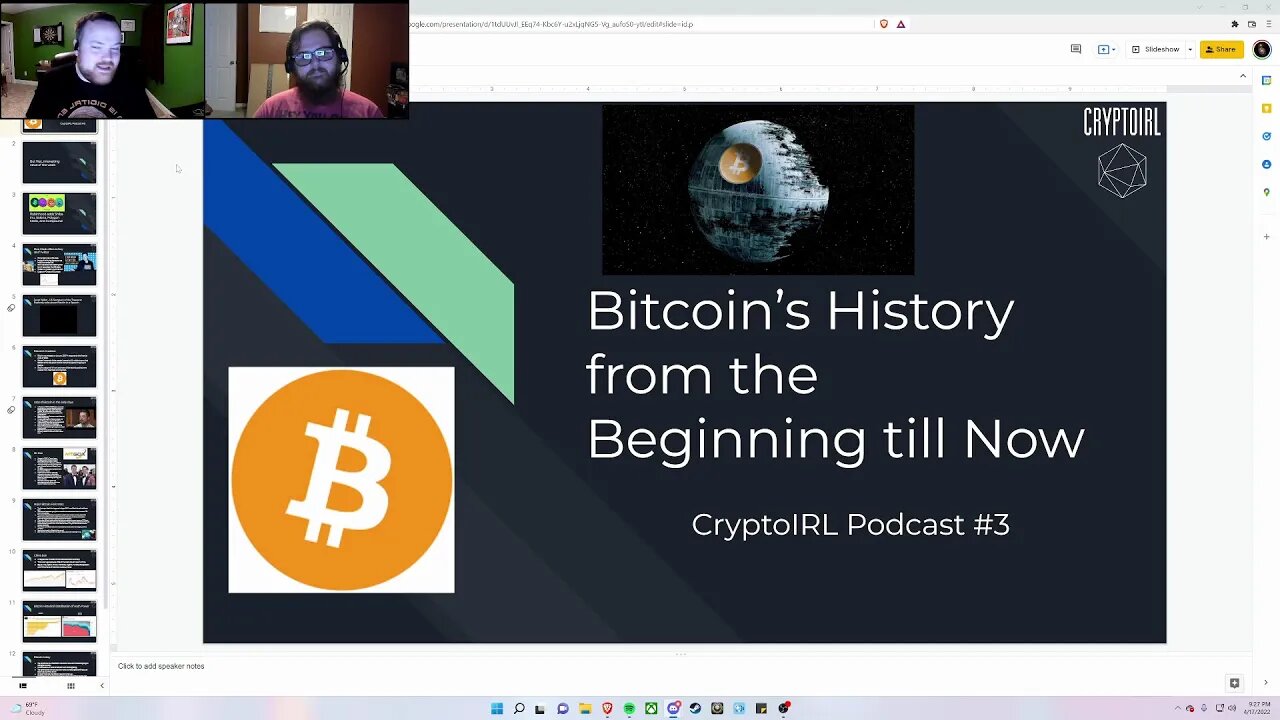Switch to filmstrip view
The height and width of the screenshot is (720, 1280).
pos(23,686)
